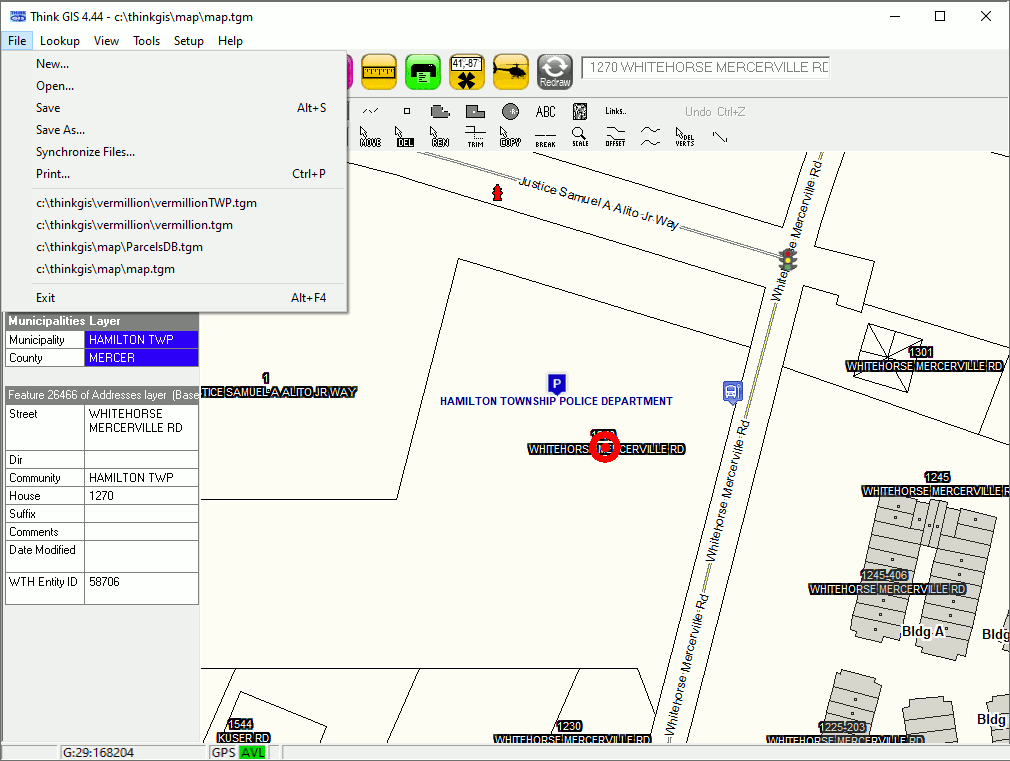This screenshot has height=761, width=1010.
Task: Click the Feature 26466 of Addresses layer header
Action: tap(102, 395)
